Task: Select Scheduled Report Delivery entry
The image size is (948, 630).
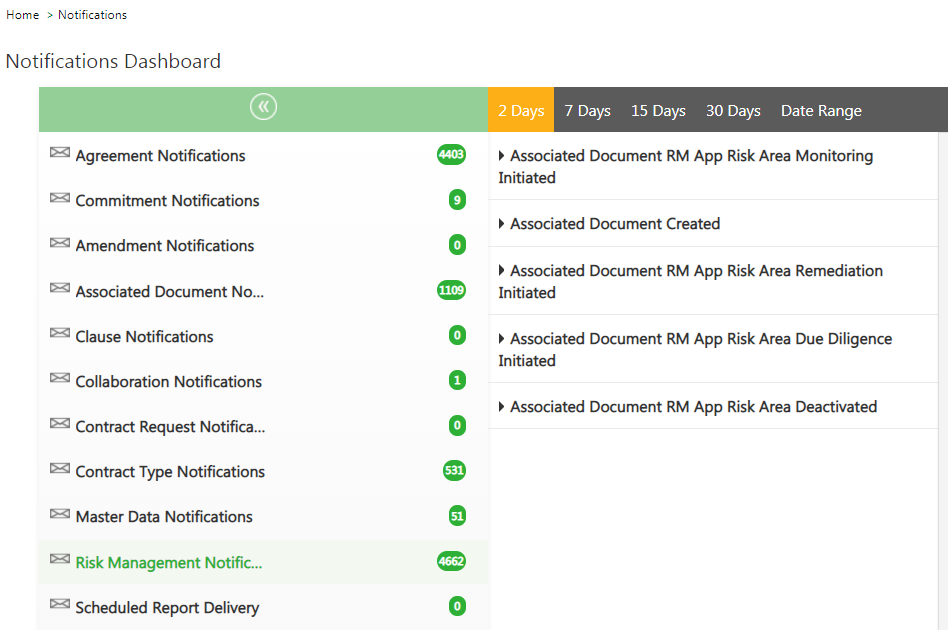Action: coord(167,608)
